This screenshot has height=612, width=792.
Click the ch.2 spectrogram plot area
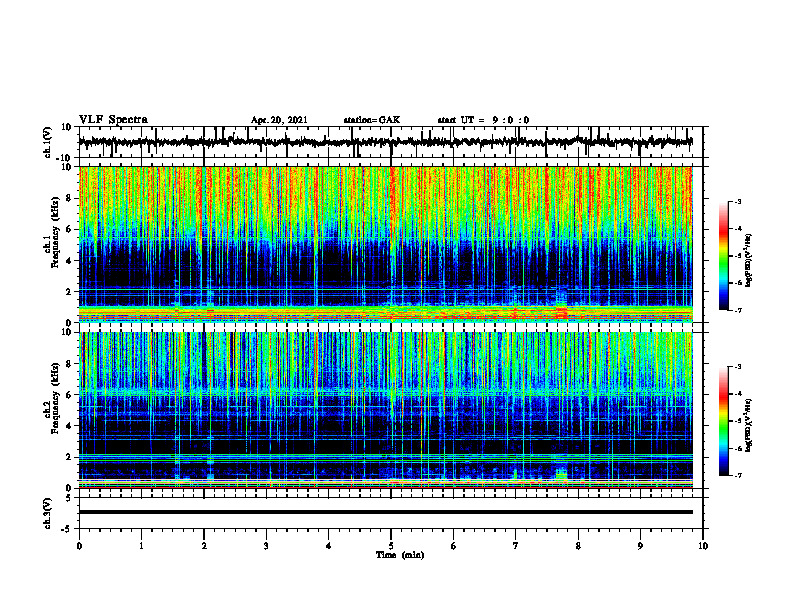(386, 410)
